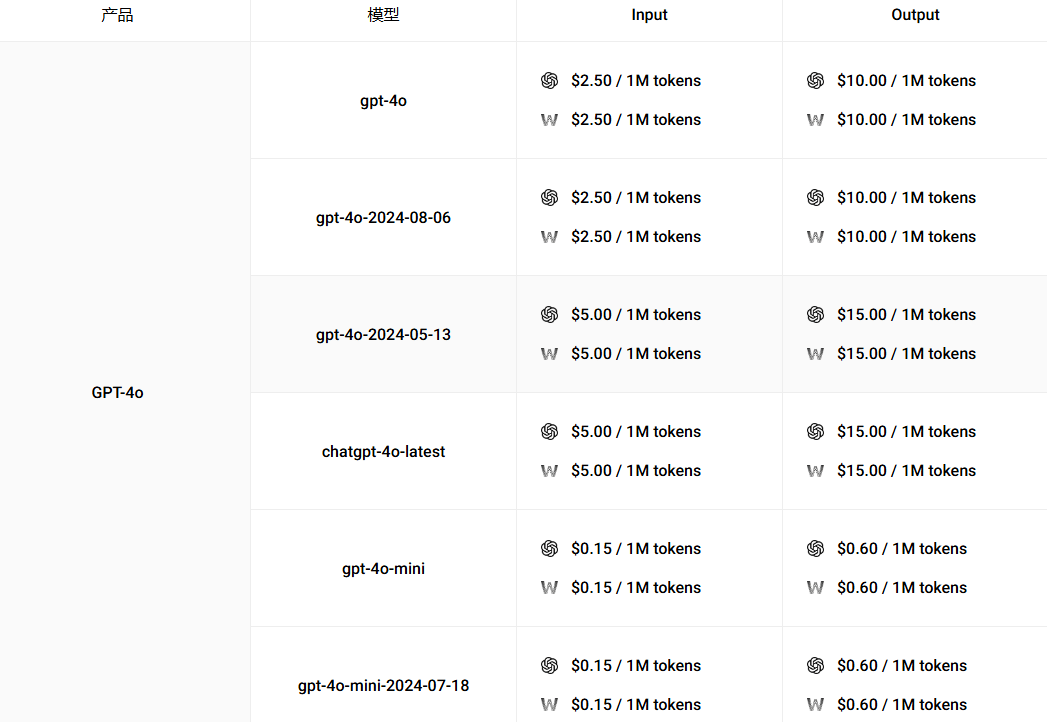Select the chatgpt-4o-latest model name
Image resolution: width=1047 pixels, height=722 pixels.
pyautogui.click(x=383, y=452)
